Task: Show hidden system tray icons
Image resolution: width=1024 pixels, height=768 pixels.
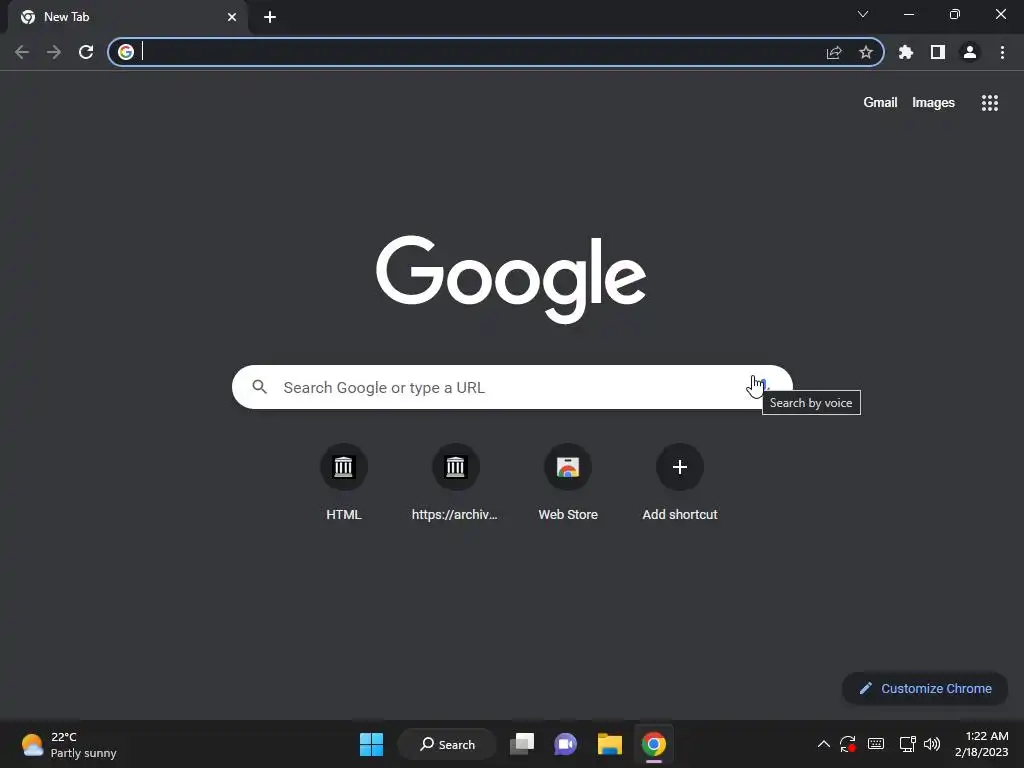Action: point(824,744)
